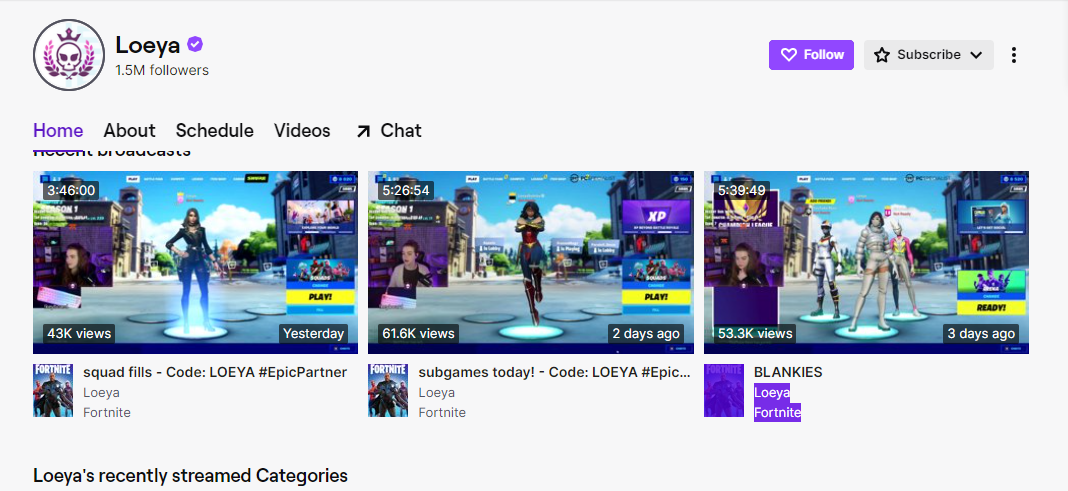Follow the Loeya channel
This screenshot has width=1068, height=491.
(x=811, y=55)
